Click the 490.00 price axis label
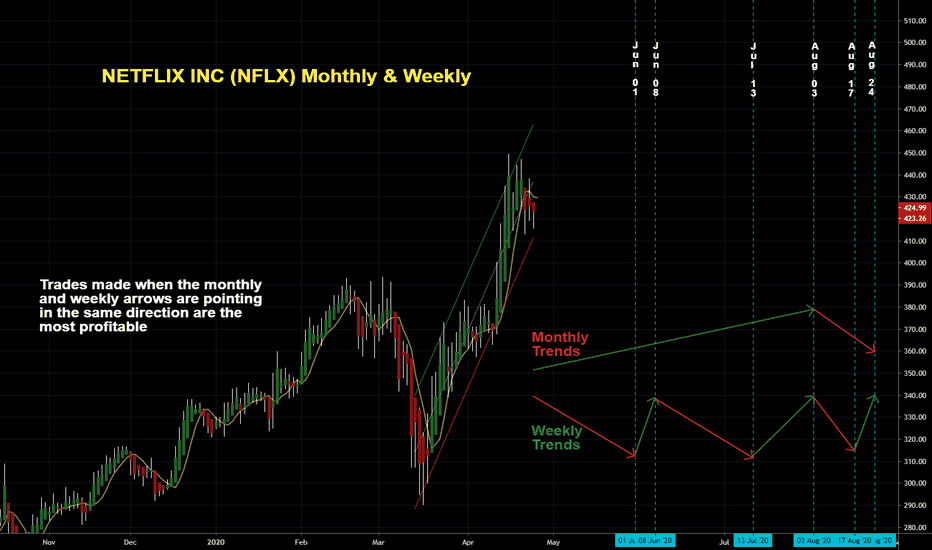 (915, 65)
